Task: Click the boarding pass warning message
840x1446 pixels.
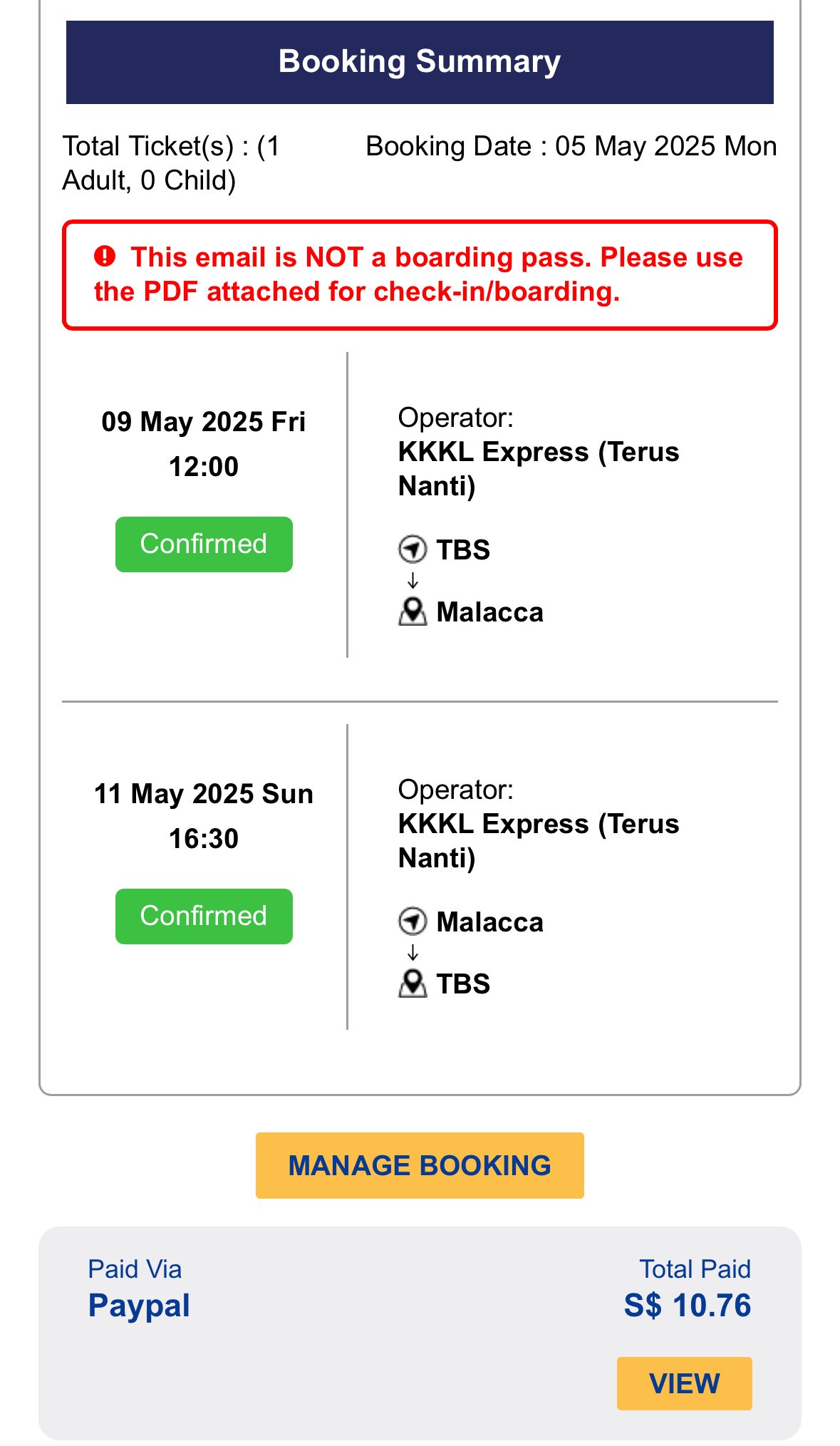Action: 420,274
